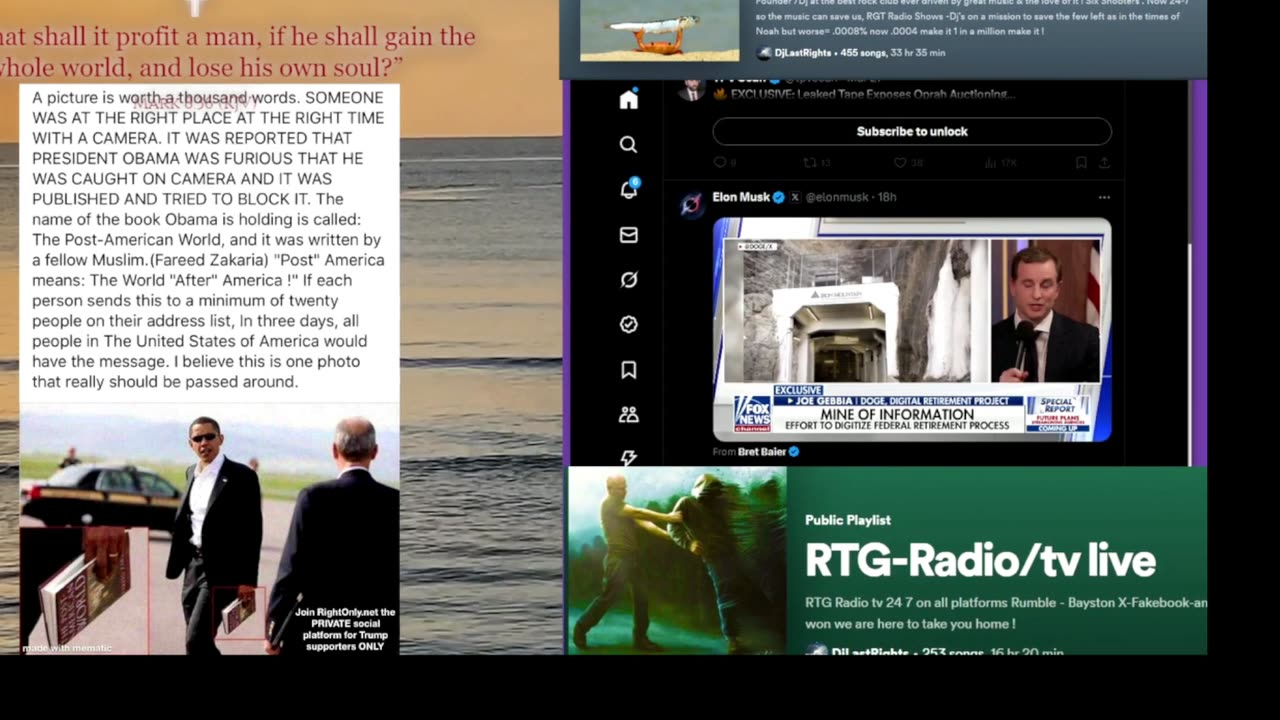Viewport: 1280px width, 720px height.
Task: Open the X Notifications bell icon
Action: (x=629, y=189)
